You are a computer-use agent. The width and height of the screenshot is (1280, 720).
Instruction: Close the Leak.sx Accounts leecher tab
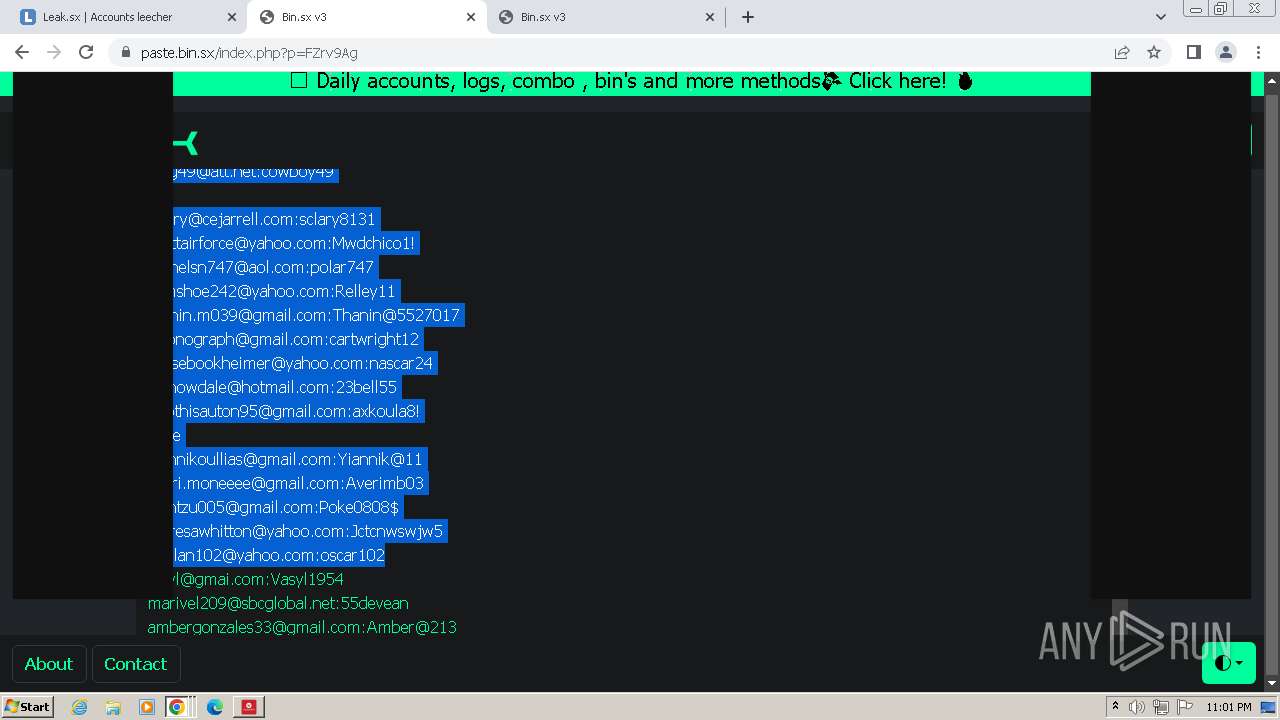[x=232, y=17]
